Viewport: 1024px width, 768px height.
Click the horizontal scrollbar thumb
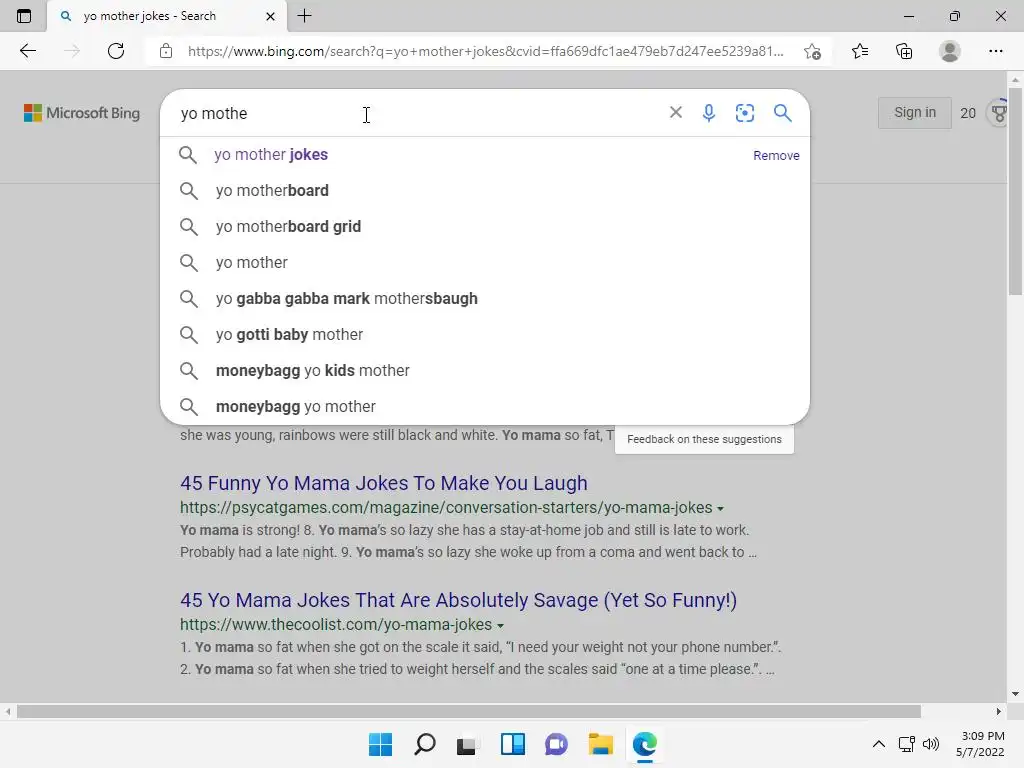coord(468,711)
